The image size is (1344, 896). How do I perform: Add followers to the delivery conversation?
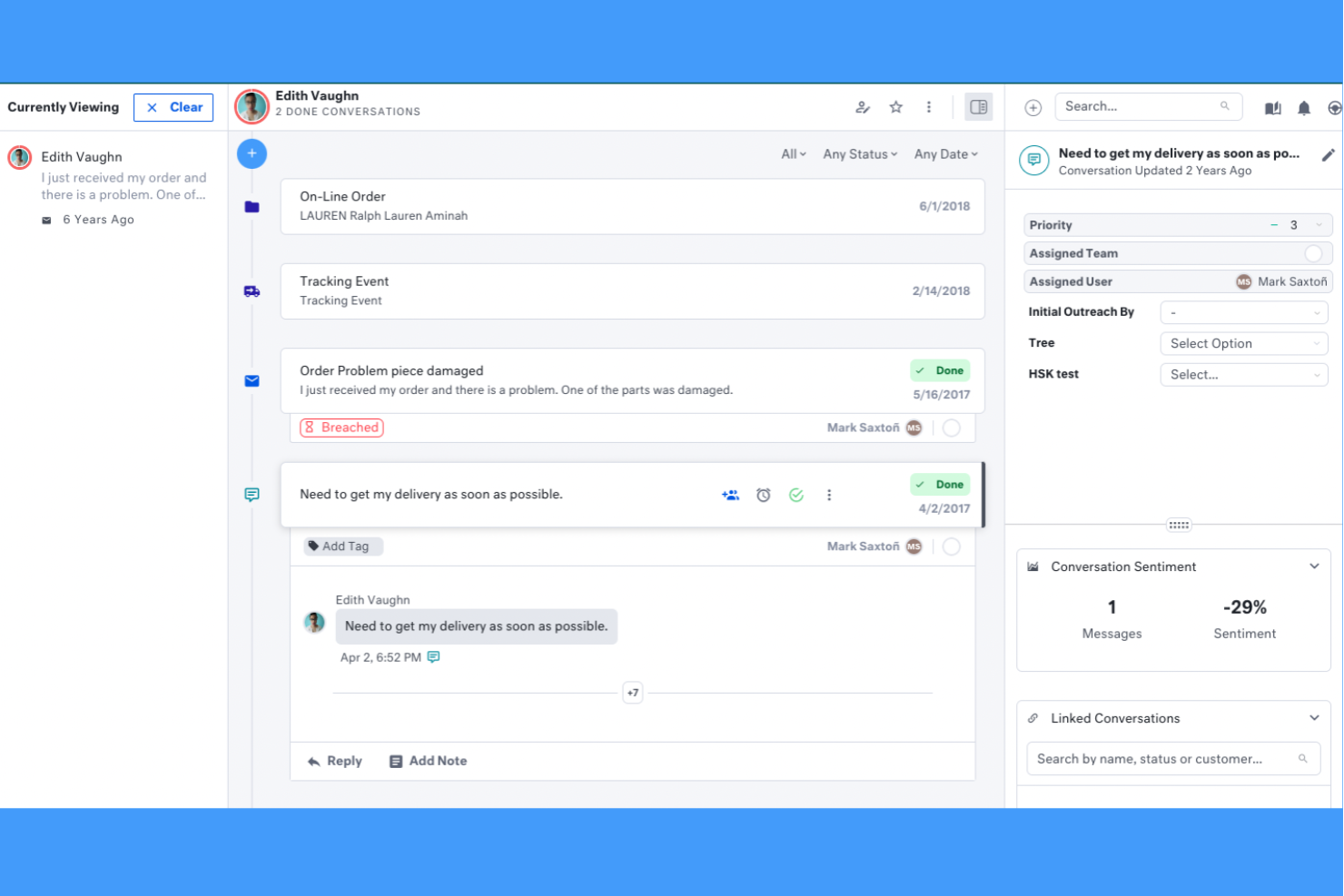(x=730, y=495)
